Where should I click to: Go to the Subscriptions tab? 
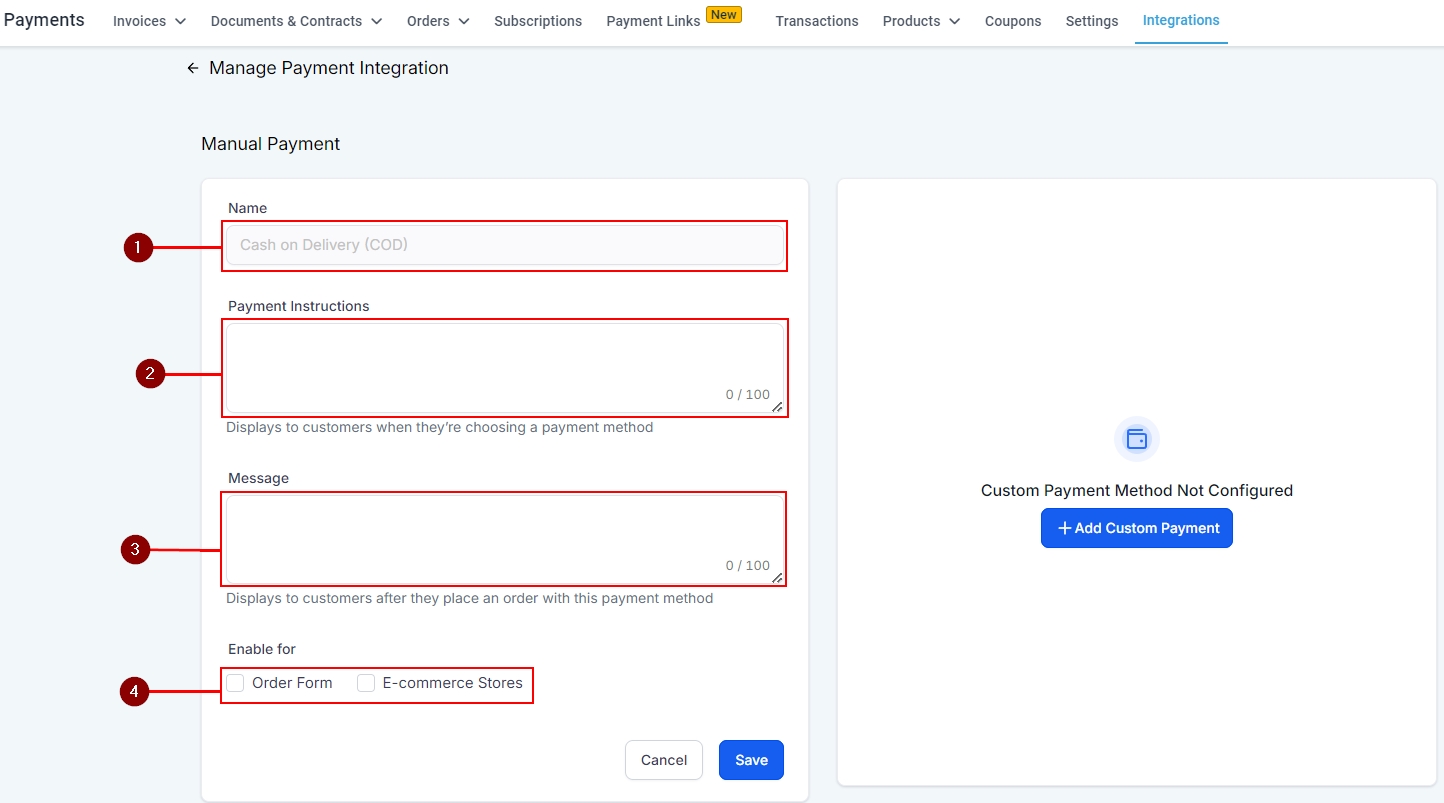(x=538, y=21)
